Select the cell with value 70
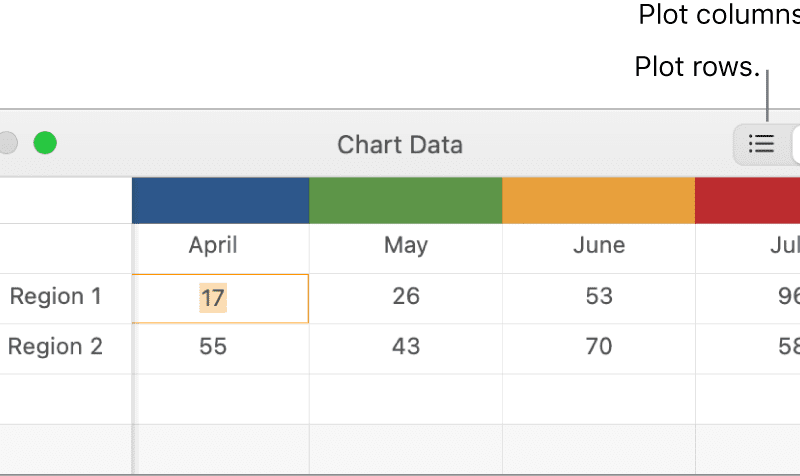The image size is (800, 476). [598, 348]
